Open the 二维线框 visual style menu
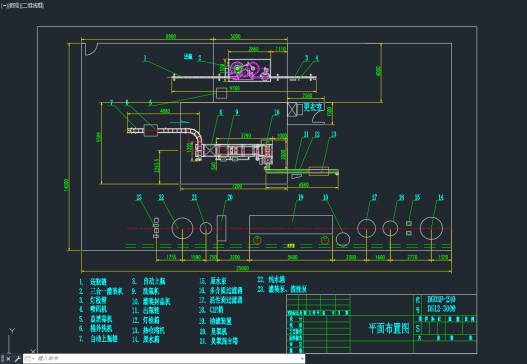The image size is (527, 364). [x=32, y=6]
